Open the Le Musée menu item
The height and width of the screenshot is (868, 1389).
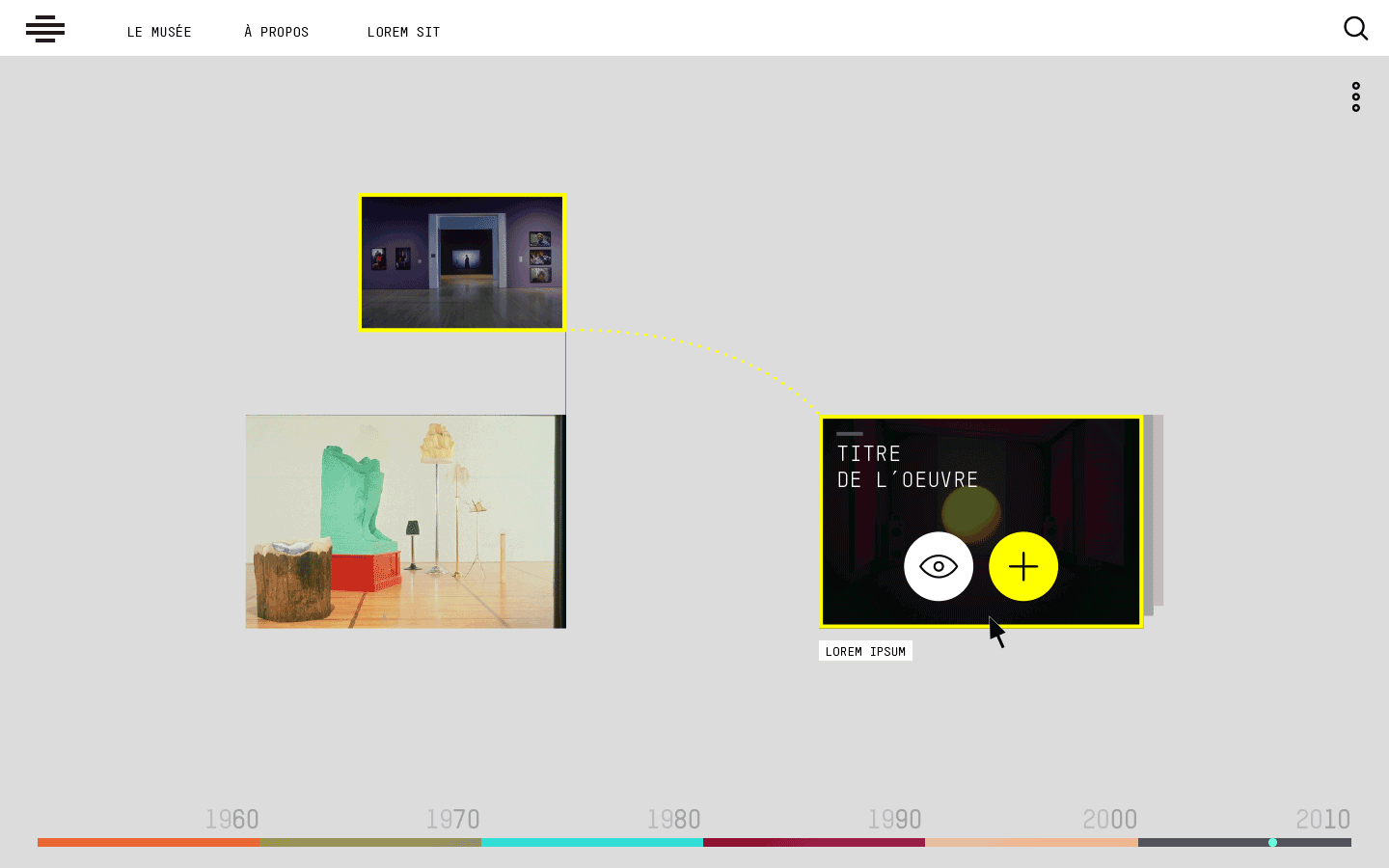159,32
